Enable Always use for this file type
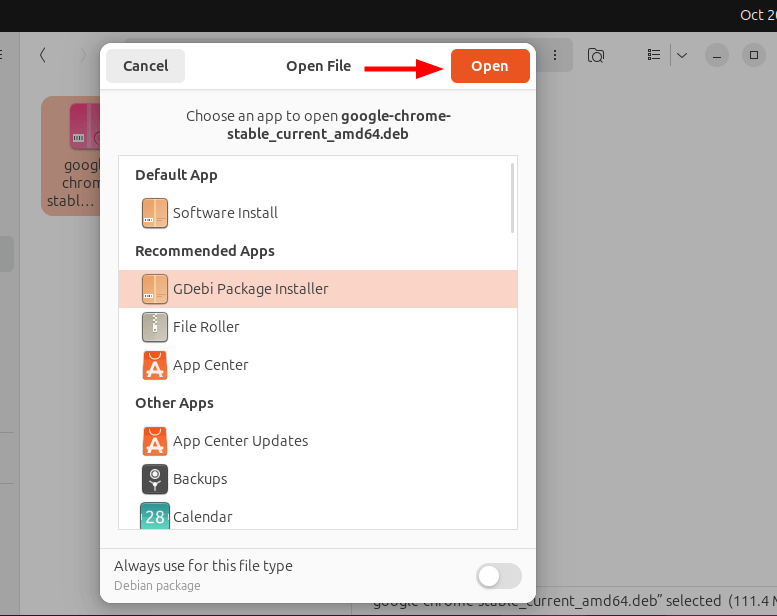The height and width of the screenshot is (616, 777). tap(499, 576)
